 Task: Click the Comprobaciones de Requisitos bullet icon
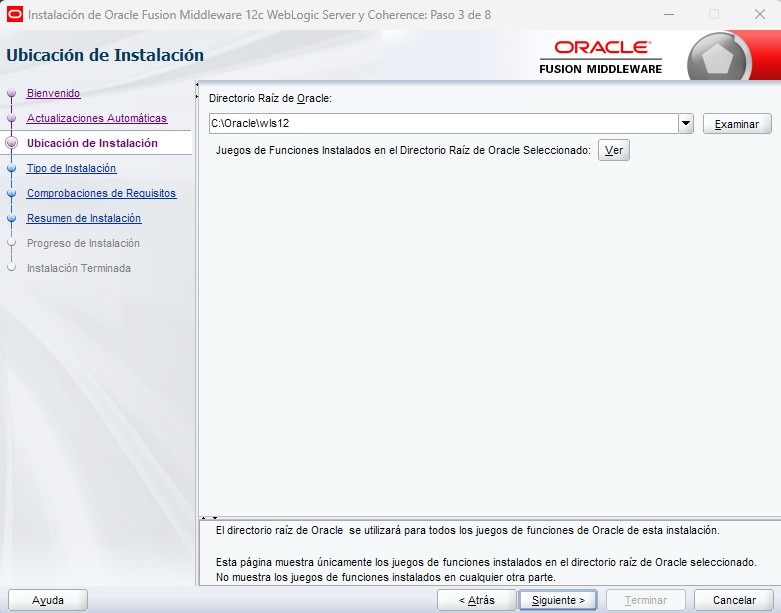click(12, 193)
